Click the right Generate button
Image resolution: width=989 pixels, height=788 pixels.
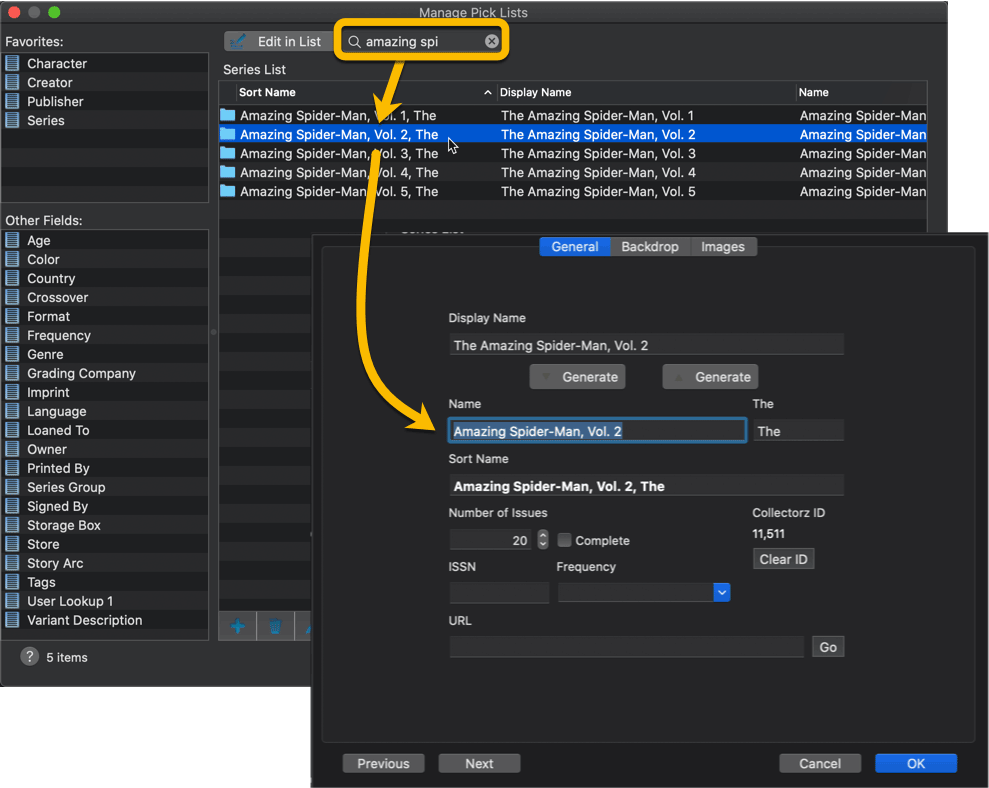click(710, 377)
